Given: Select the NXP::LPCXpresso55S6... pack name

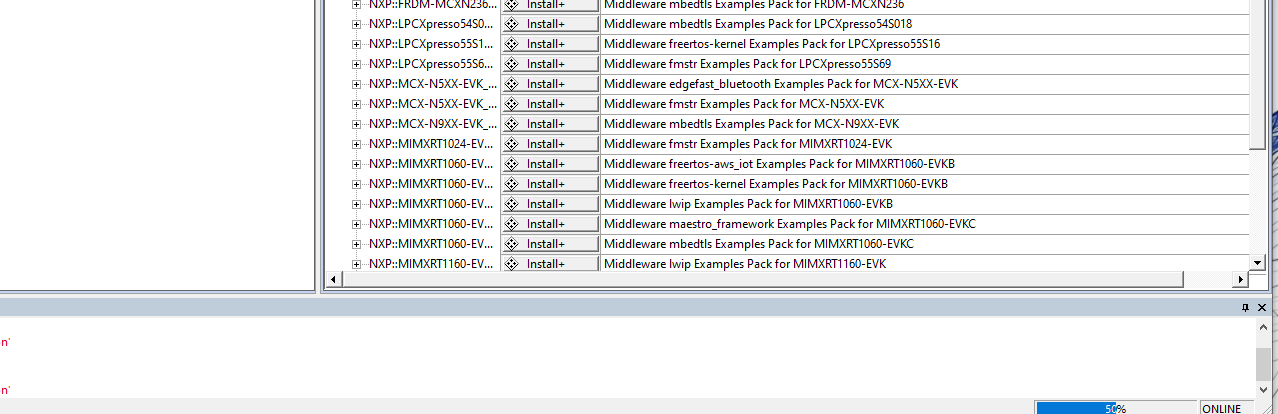Looking at the screenshot, I should pos(431,64).
